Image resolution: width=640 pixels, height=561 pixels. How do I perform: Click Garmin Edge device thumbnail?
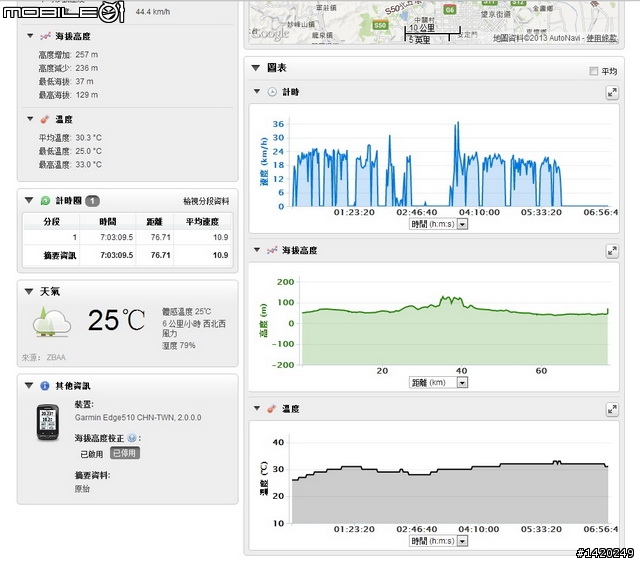coord(48,422)
